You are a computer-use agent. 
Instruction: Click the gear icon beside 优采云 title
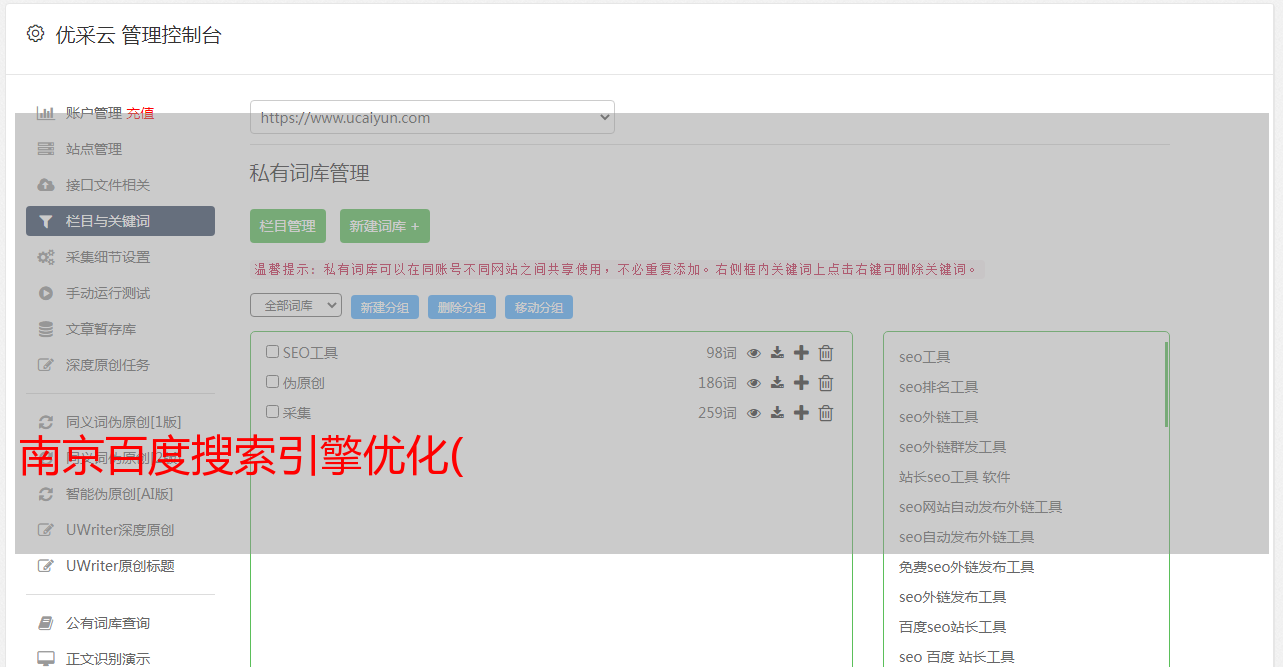36,34
